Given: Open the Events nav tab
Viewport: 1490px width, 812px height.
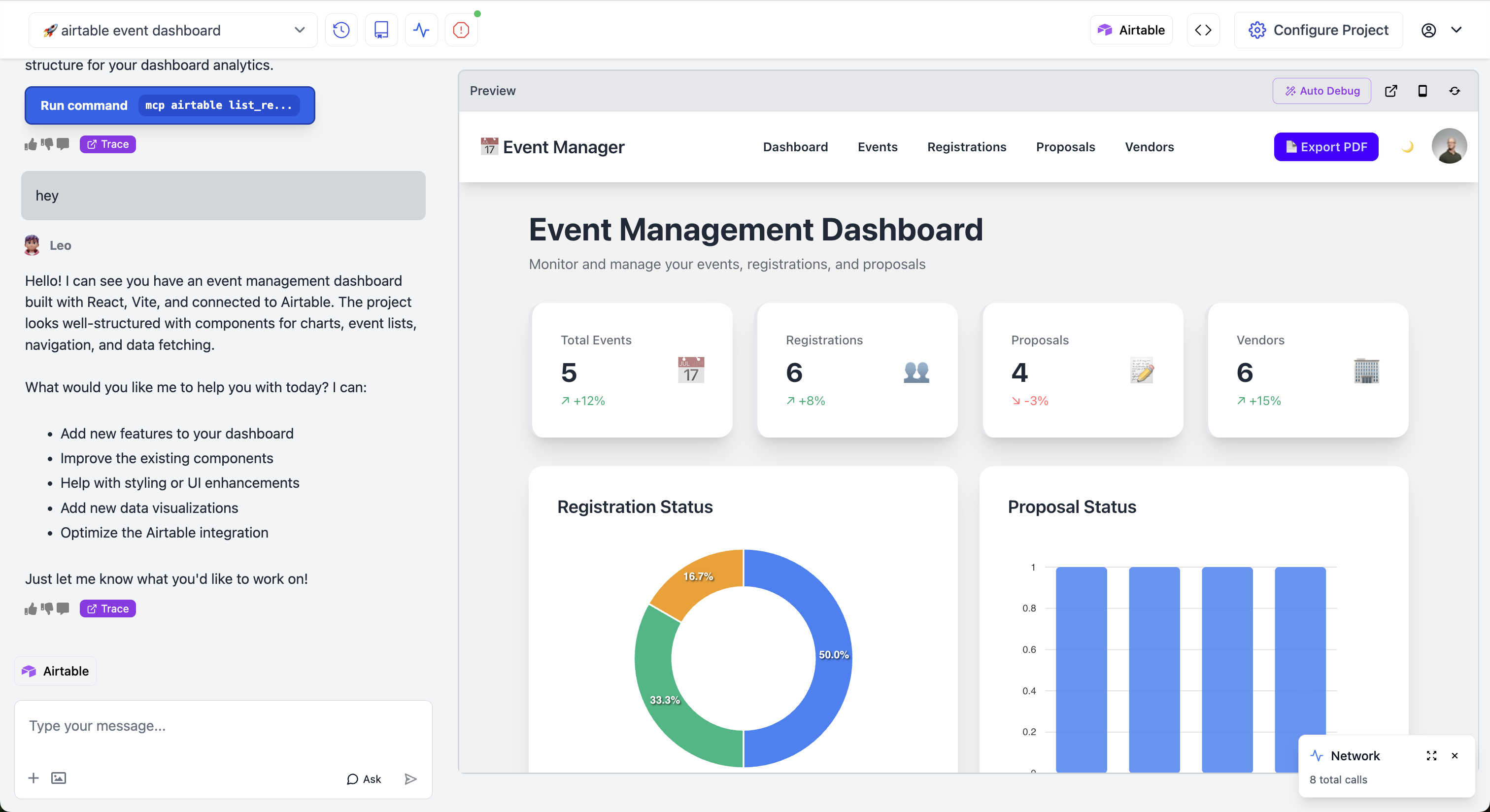Looking at the screenshot, I should (878, 147).
